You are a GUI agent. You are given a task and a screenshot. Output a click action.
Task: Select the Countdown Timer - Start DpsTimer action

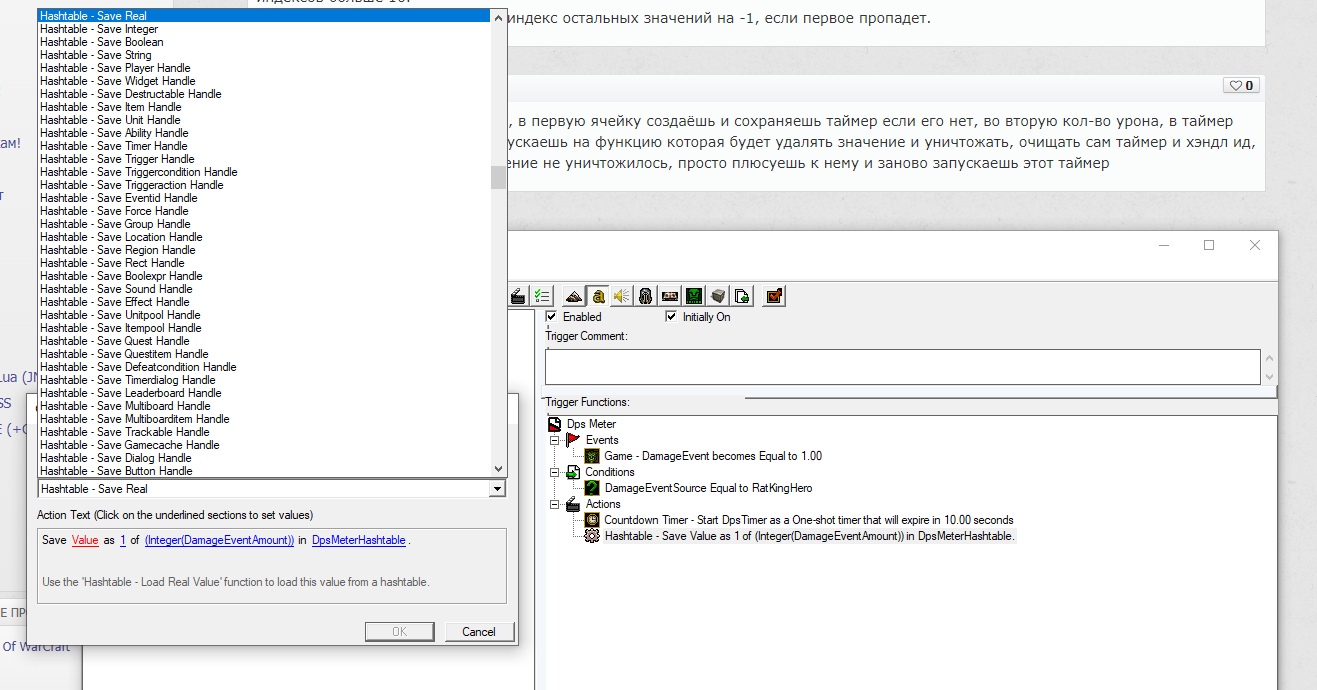point(809,520)
